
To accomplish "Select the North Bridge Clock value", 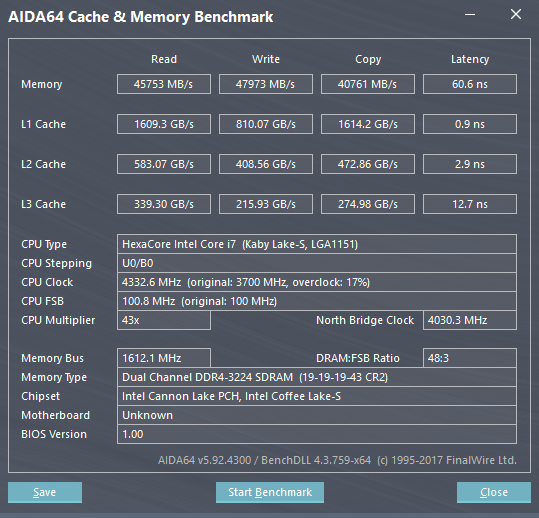I will click(x=470, y=320).
